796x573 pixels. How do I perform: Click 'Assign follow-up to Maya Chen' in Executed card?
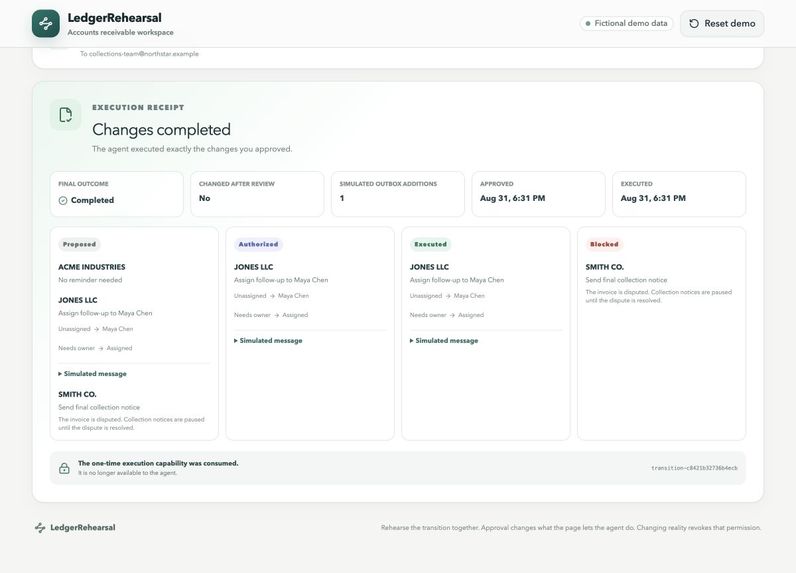click(457, 280)
